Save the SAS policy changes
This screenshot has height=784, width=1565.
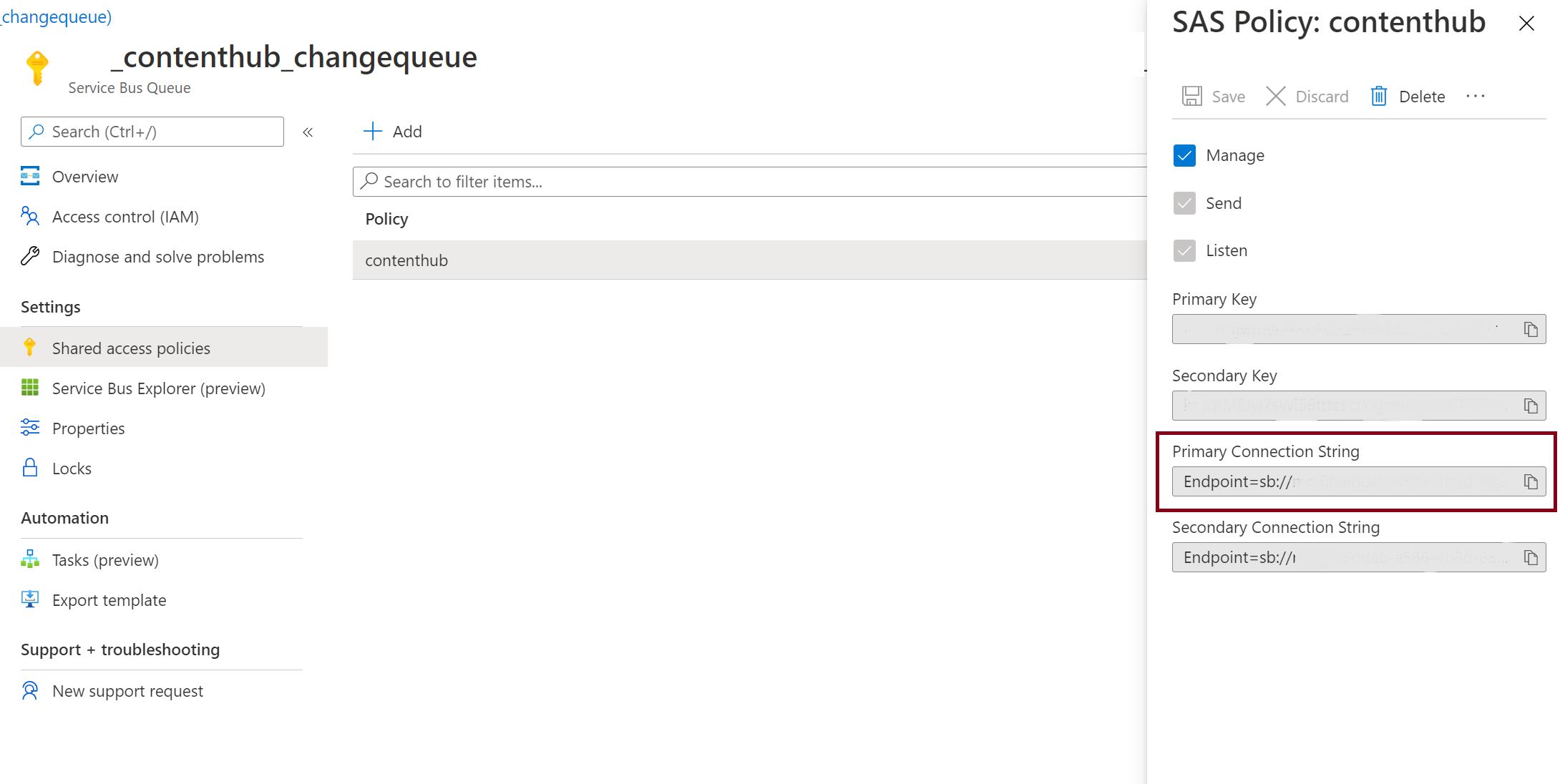(1214, 97)
